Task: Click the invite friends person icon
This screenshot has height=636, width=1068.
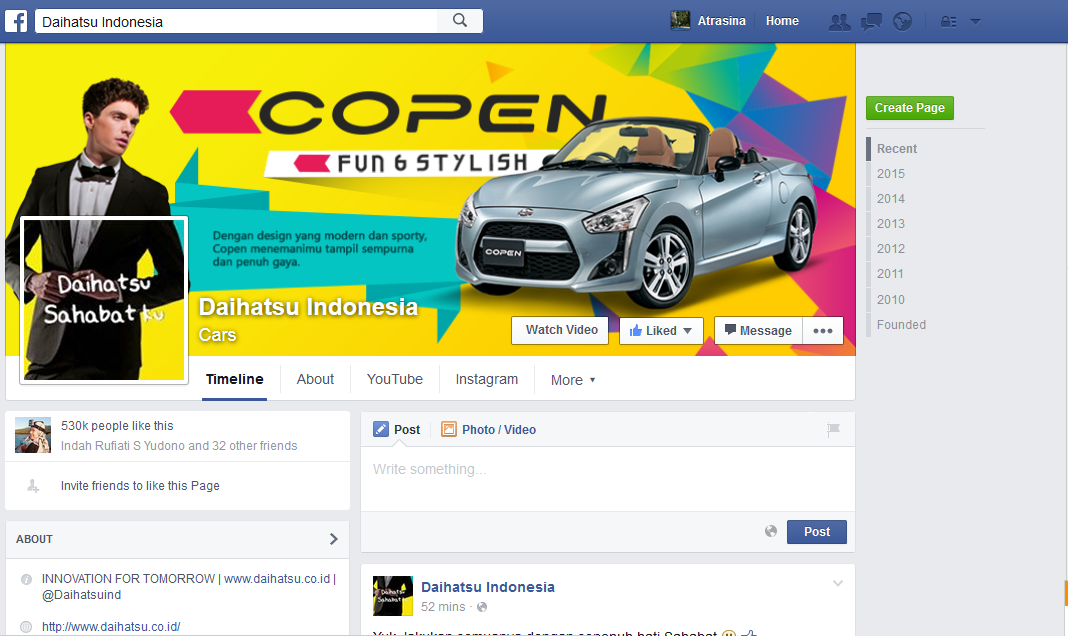Action: pos(33,486)
